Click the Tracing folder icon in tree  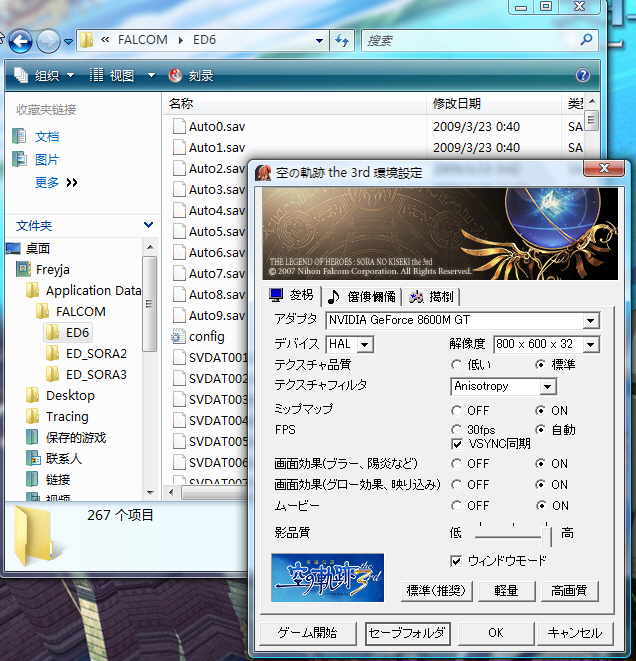pyautogui.click(x=32, y=416)
